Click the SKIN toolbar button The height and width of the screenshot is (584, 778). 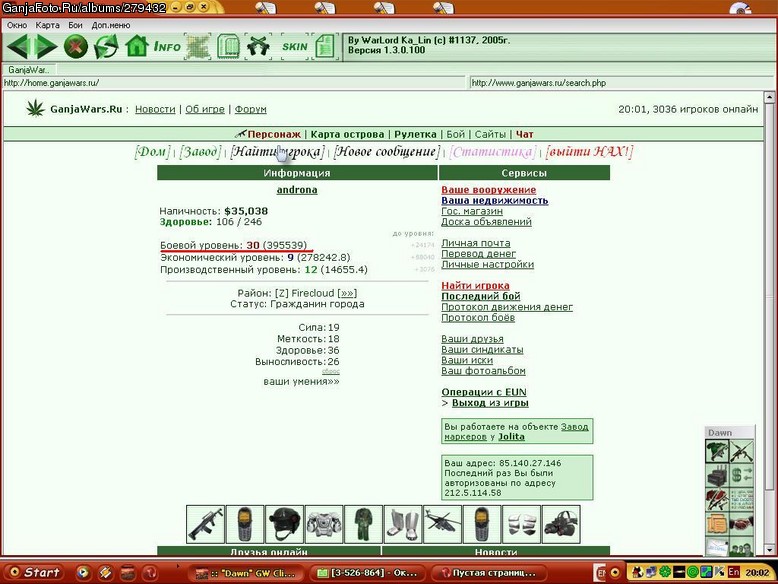click(295, 47)
